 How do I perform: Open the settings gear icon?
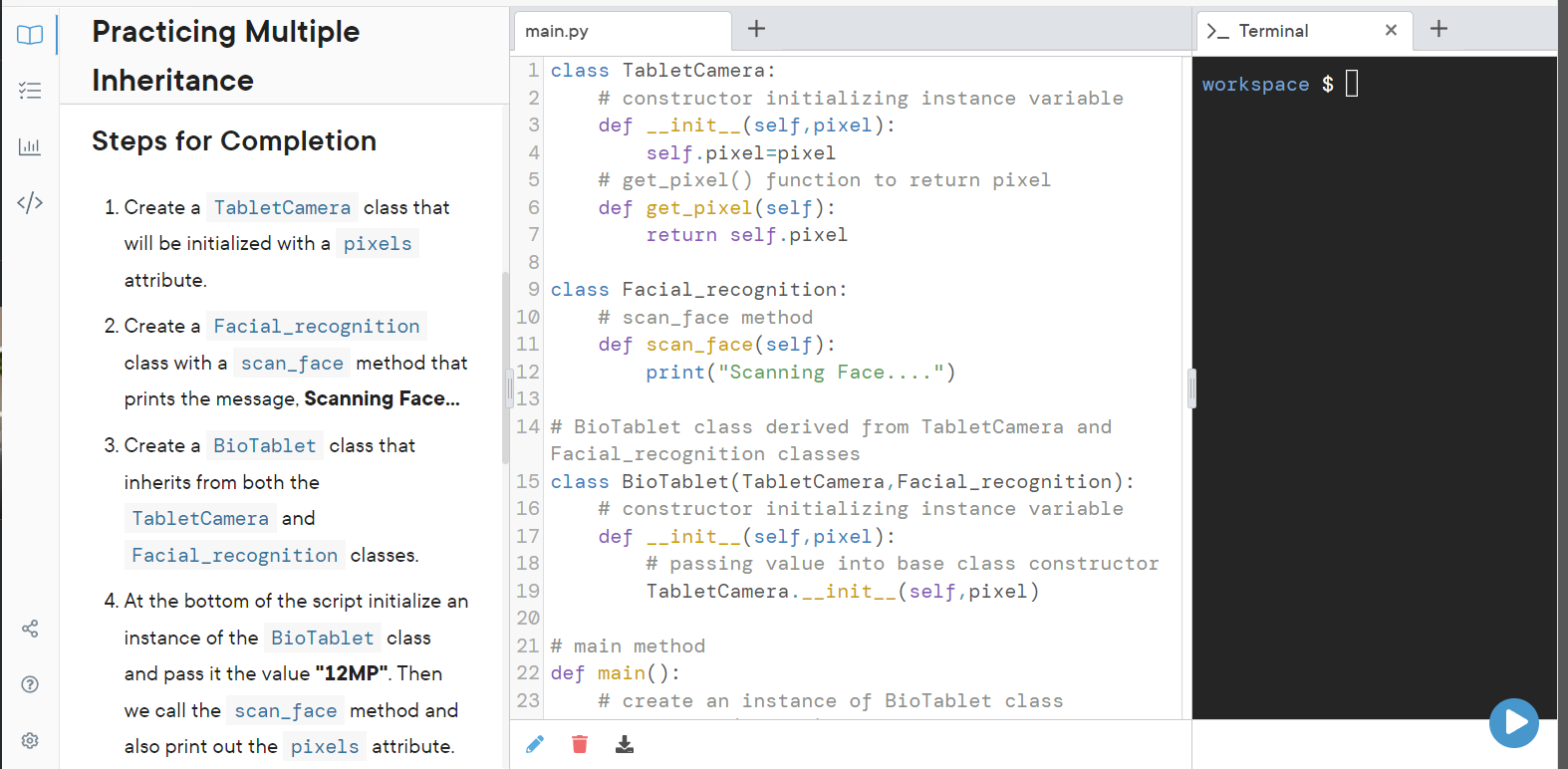coord(30,740)
